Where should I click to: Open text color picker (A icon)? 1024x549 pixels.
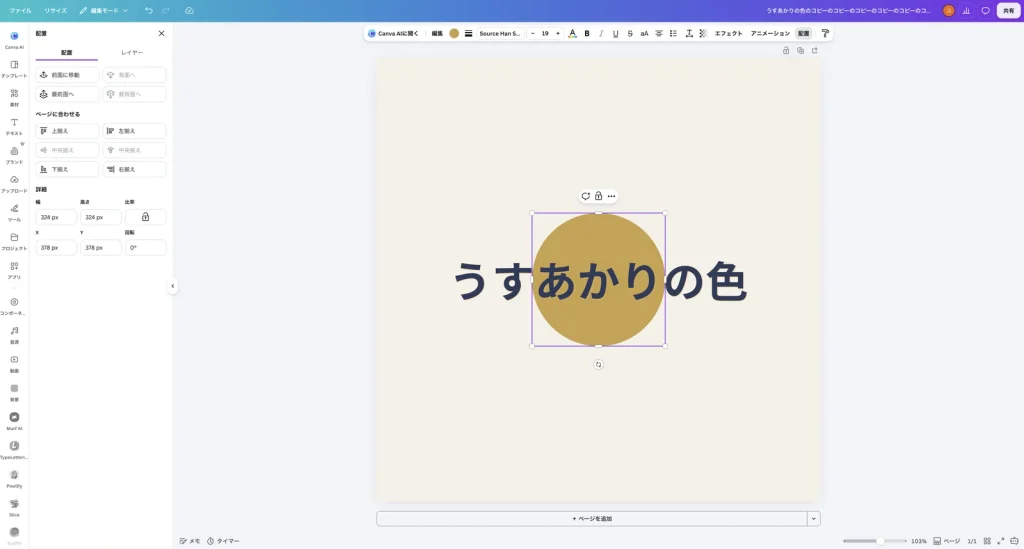click(x=573, y=33)
